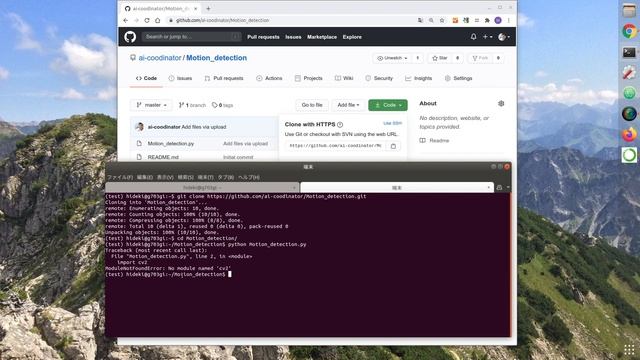Click the '0 tags' link
640x360 pixels.
point(222,105)
